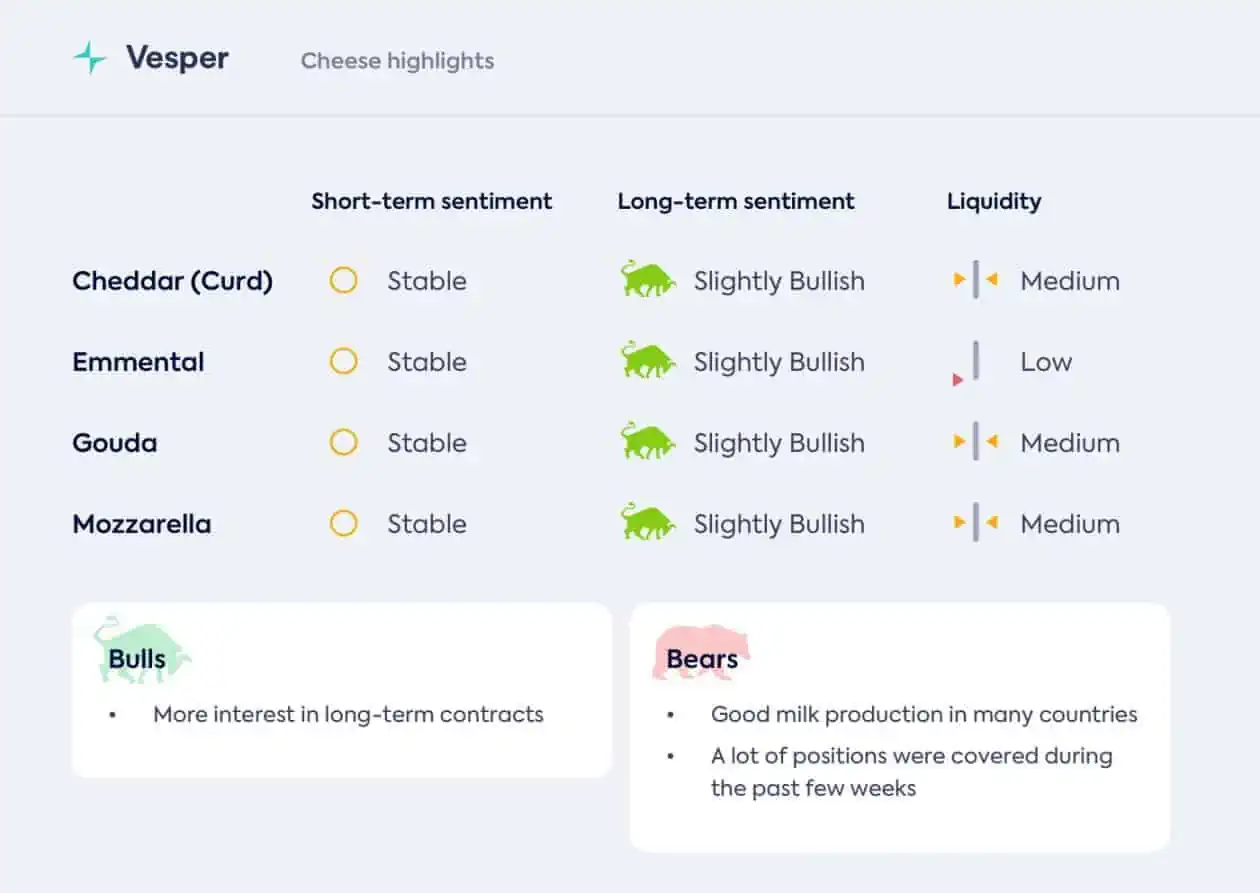The width and height of the screenshot is (1260, 893).
Task: Click the Liquidity column header
Action: pyautogui.click(x=994, y=201)
